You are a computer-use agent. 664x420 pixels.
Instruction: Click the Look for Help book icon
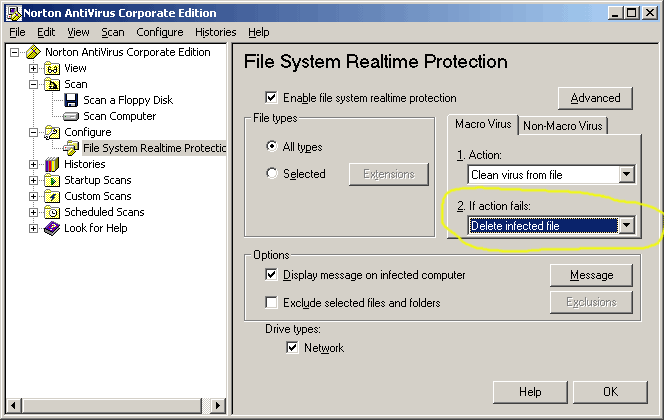[x=52, y=228]
